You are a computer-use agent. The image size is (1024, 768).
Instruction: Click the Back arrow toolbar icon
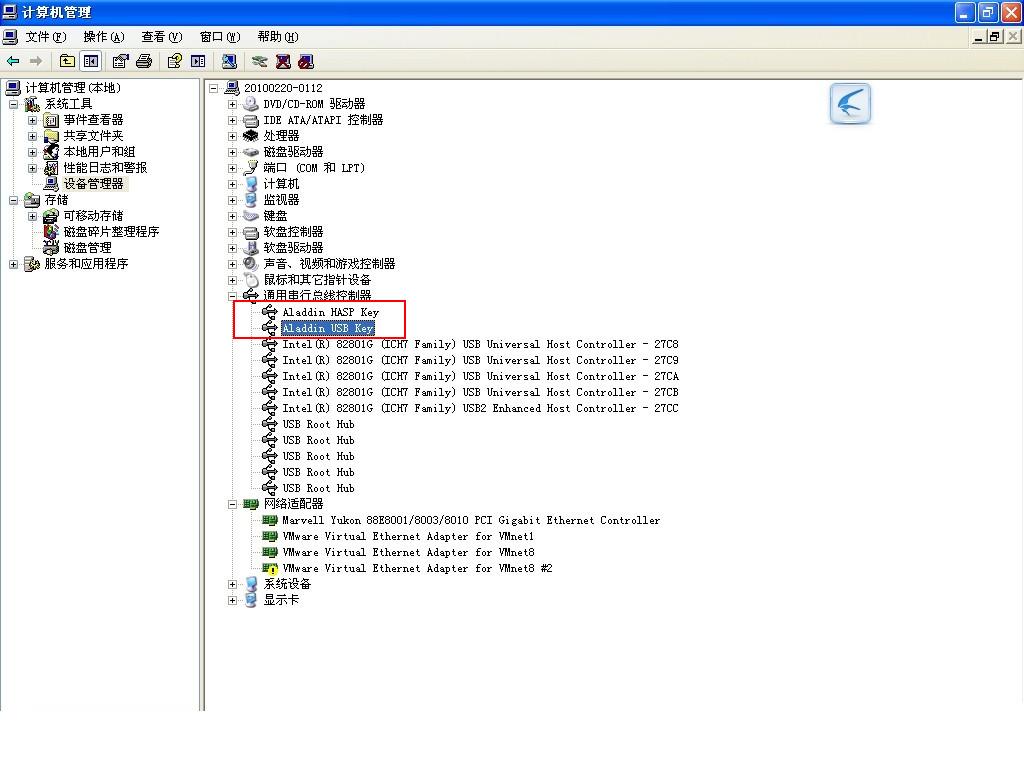point(13,61)
